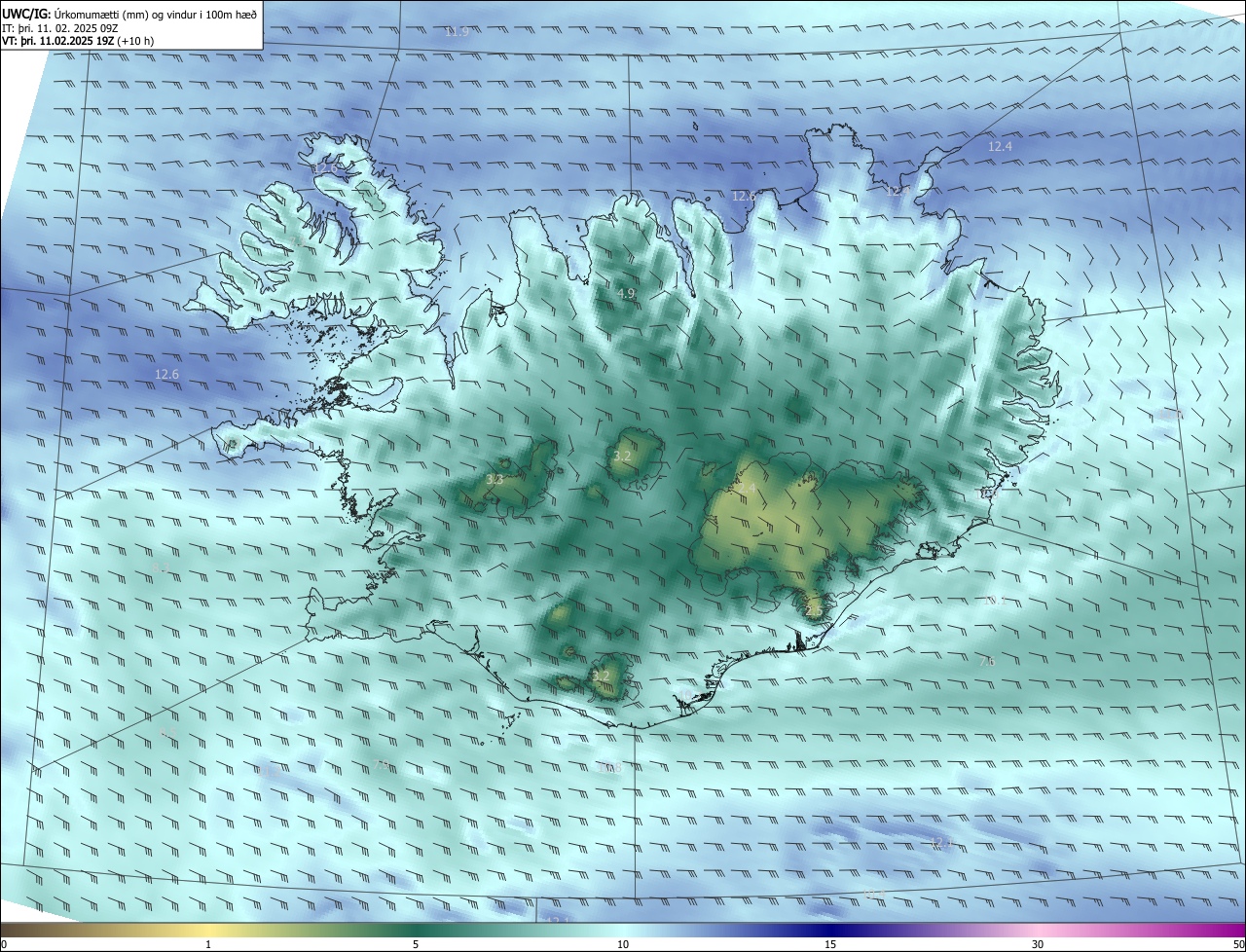This screenshot has width=1246, height=952.
Task: Click the '1' tick on color scale
Action: click(x=208, y=944)
